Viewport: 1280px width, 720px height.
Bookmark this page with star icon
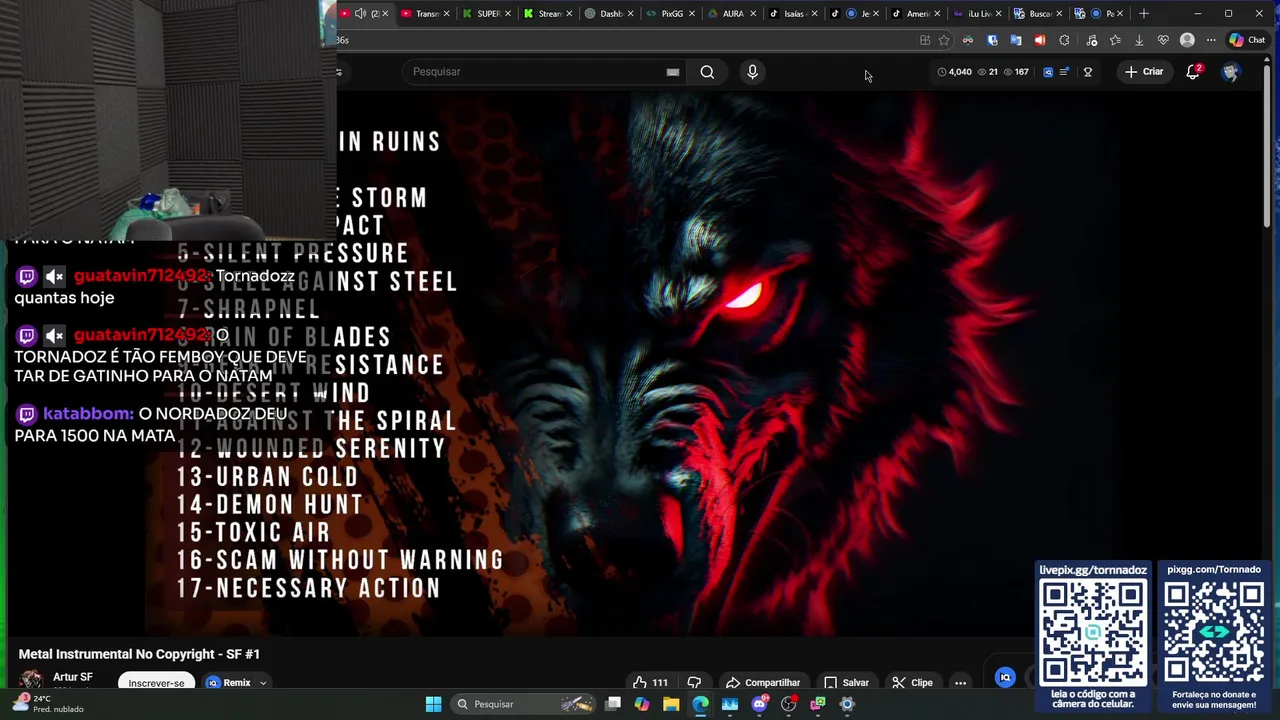pyautogui.click(x=944, y=40)
